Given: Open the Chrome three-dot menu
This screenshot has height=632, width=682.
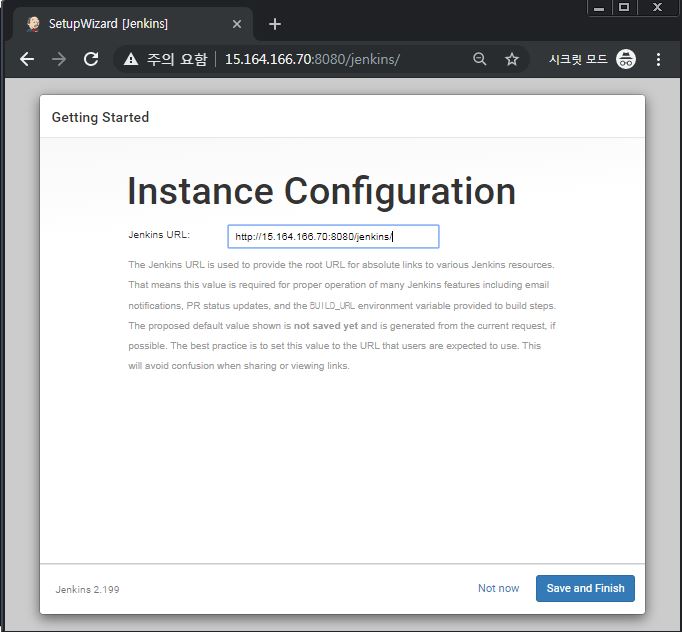Looking at the screenshot, I should pos(659,59).
